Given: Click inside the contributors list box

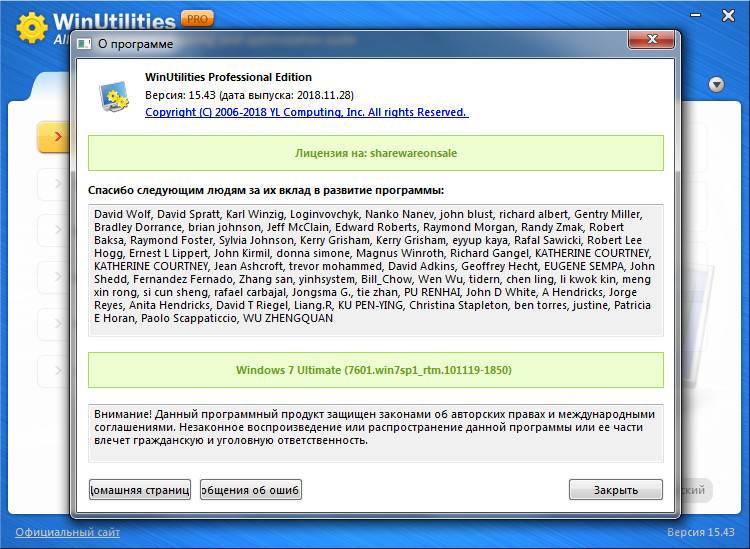Looking at the screenshot, I should coord(375,270).
